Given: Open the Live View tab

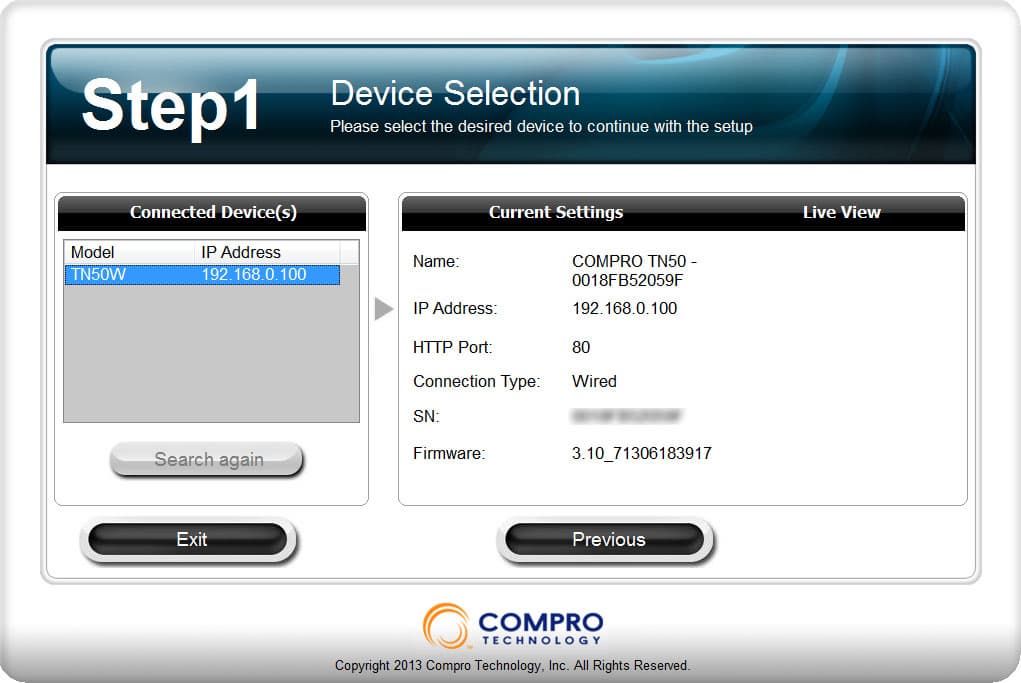Looking at the screenshot, I should coord(841,212).
